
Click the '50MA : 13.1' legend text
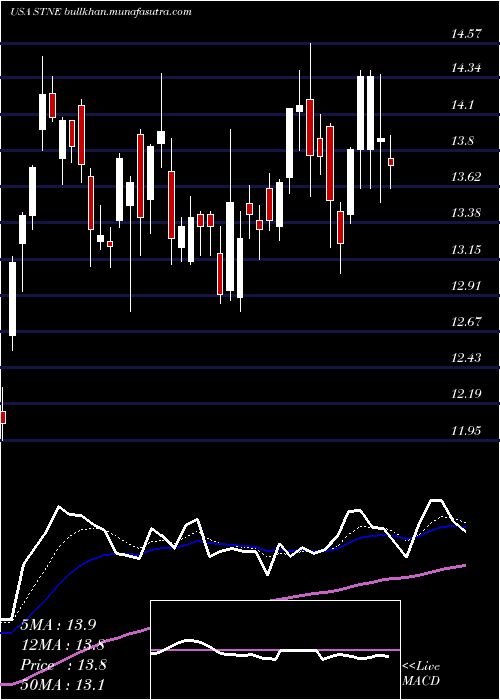tap(63, 684)
